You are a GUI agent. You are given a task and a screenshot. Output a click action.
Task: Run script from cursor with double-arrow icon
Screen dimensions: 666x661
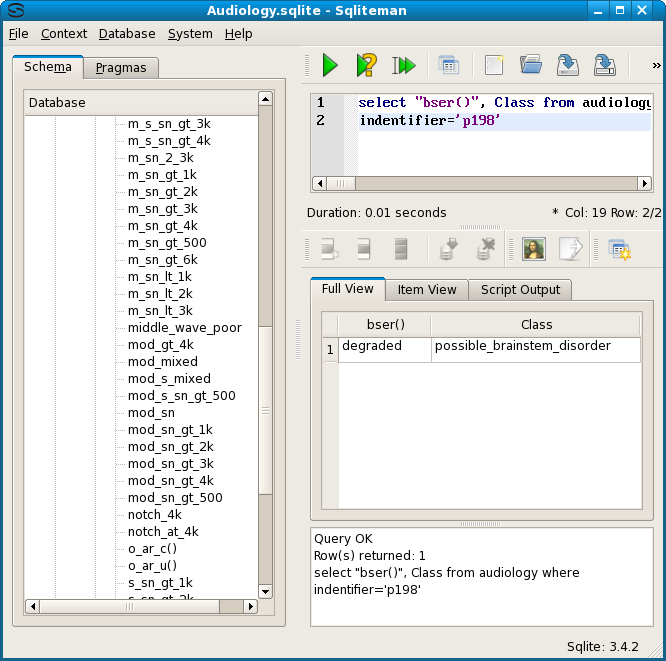coord(403,66)
